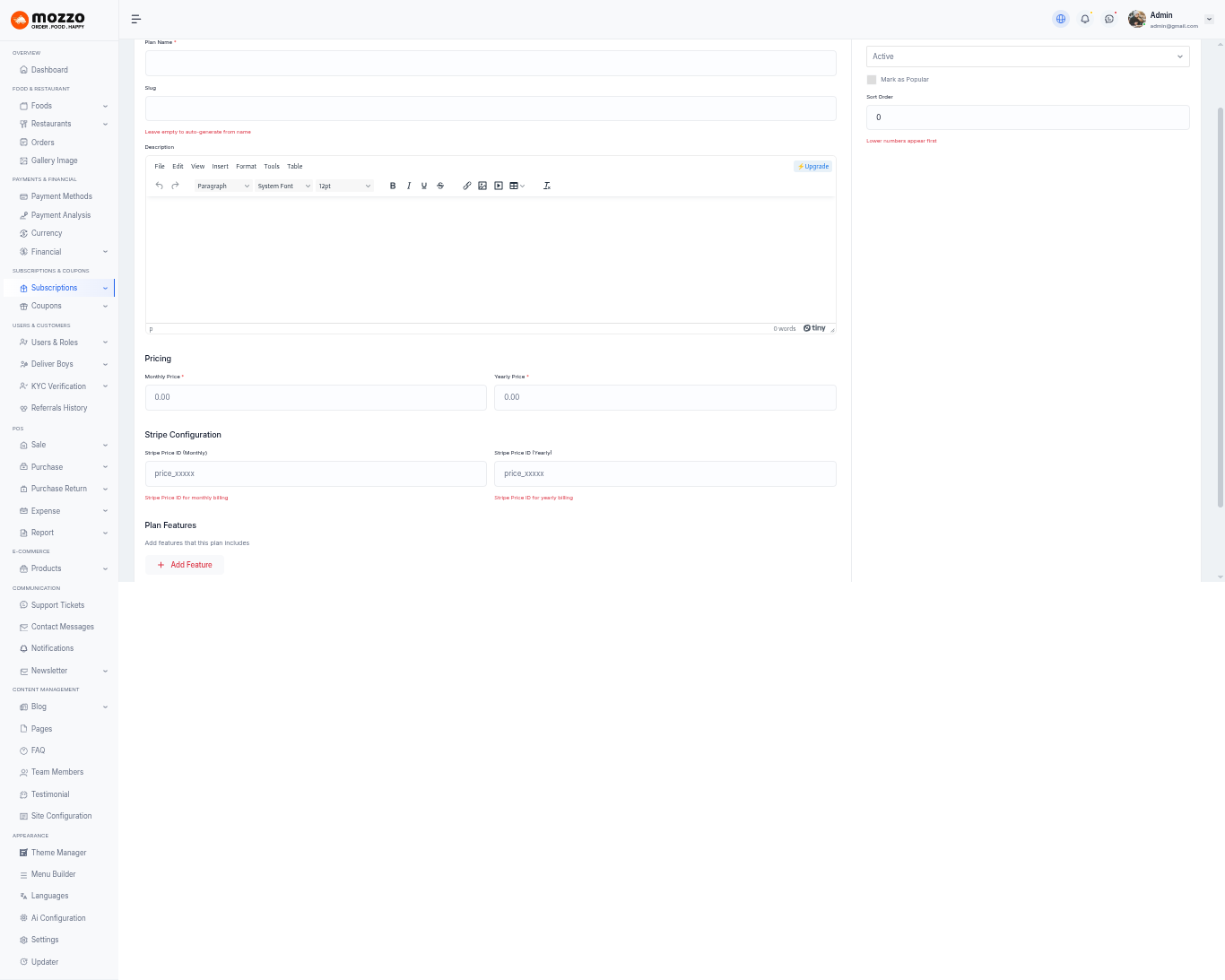This screenshot has height=980, width=1225.
Task: Open the Format menu in the editor
Action: pyautogui.click(x=246, y=166)
